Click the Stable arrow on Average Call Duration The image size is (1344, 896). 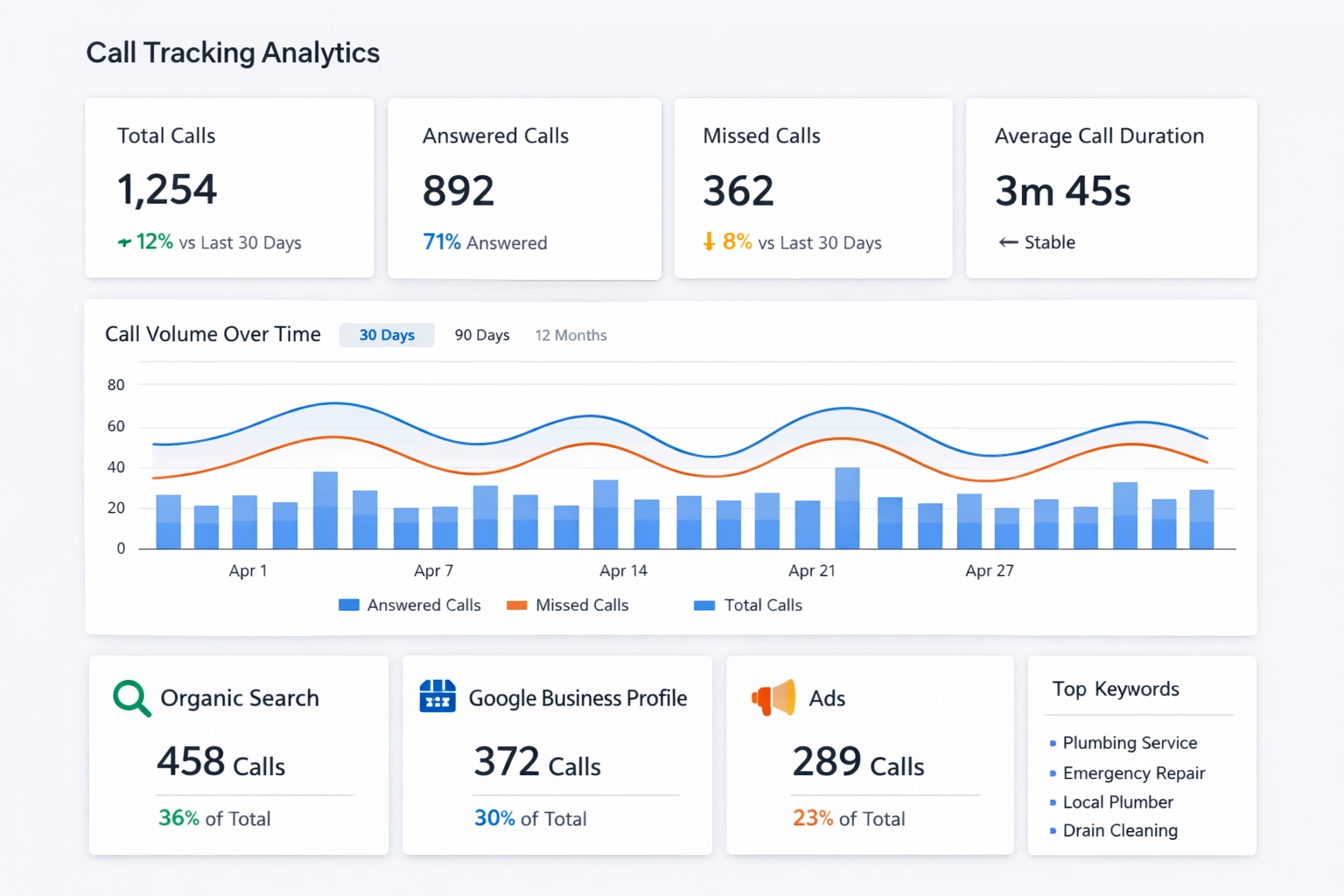click(1007, 242)
